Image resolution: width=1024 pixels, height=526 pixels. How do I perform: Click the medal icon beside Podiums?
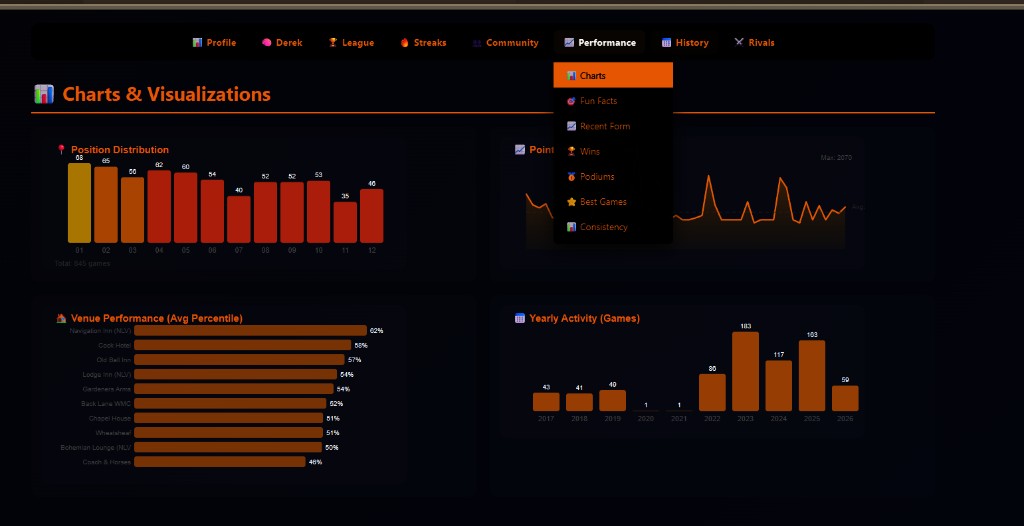point(571,176)
